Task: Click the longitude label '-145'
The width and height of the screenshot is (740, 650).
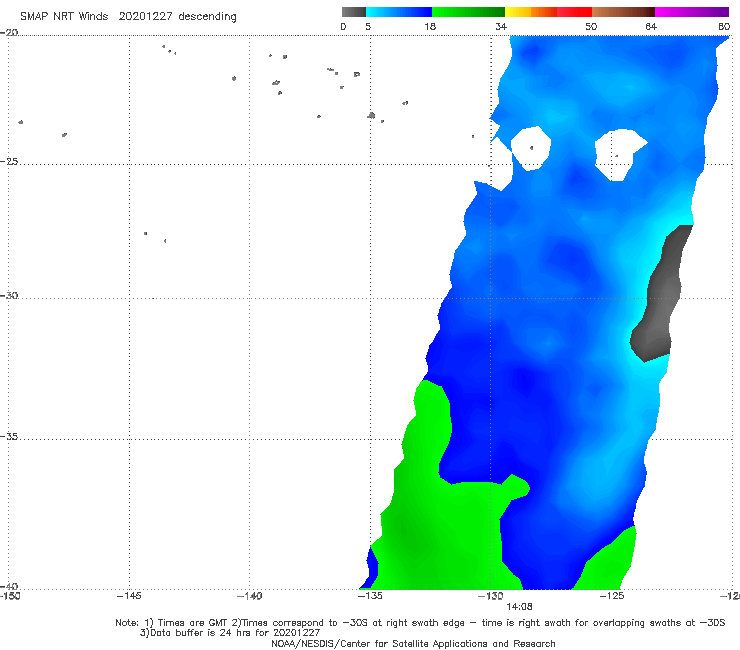Action: [129, 596]
